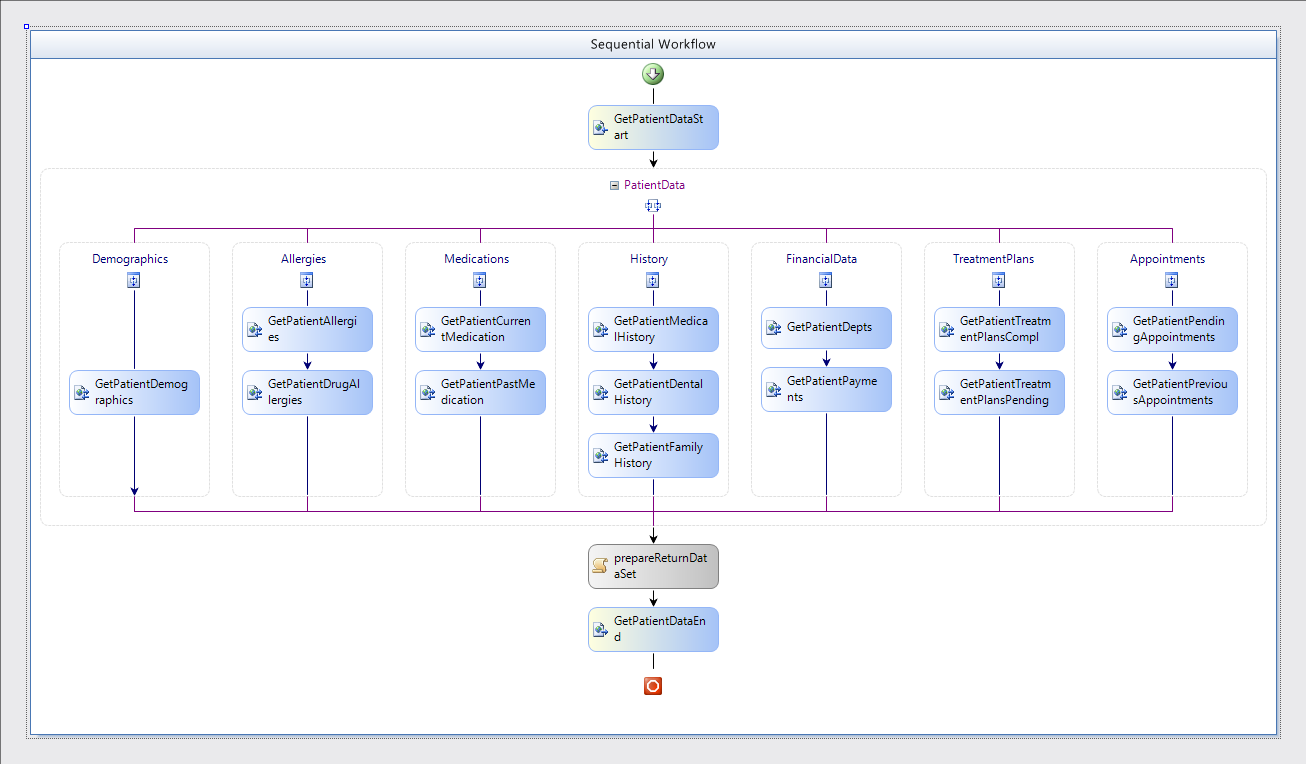Click the History branch title
This screenshot has height=764, width=1306.
click(x=649, y=259)
